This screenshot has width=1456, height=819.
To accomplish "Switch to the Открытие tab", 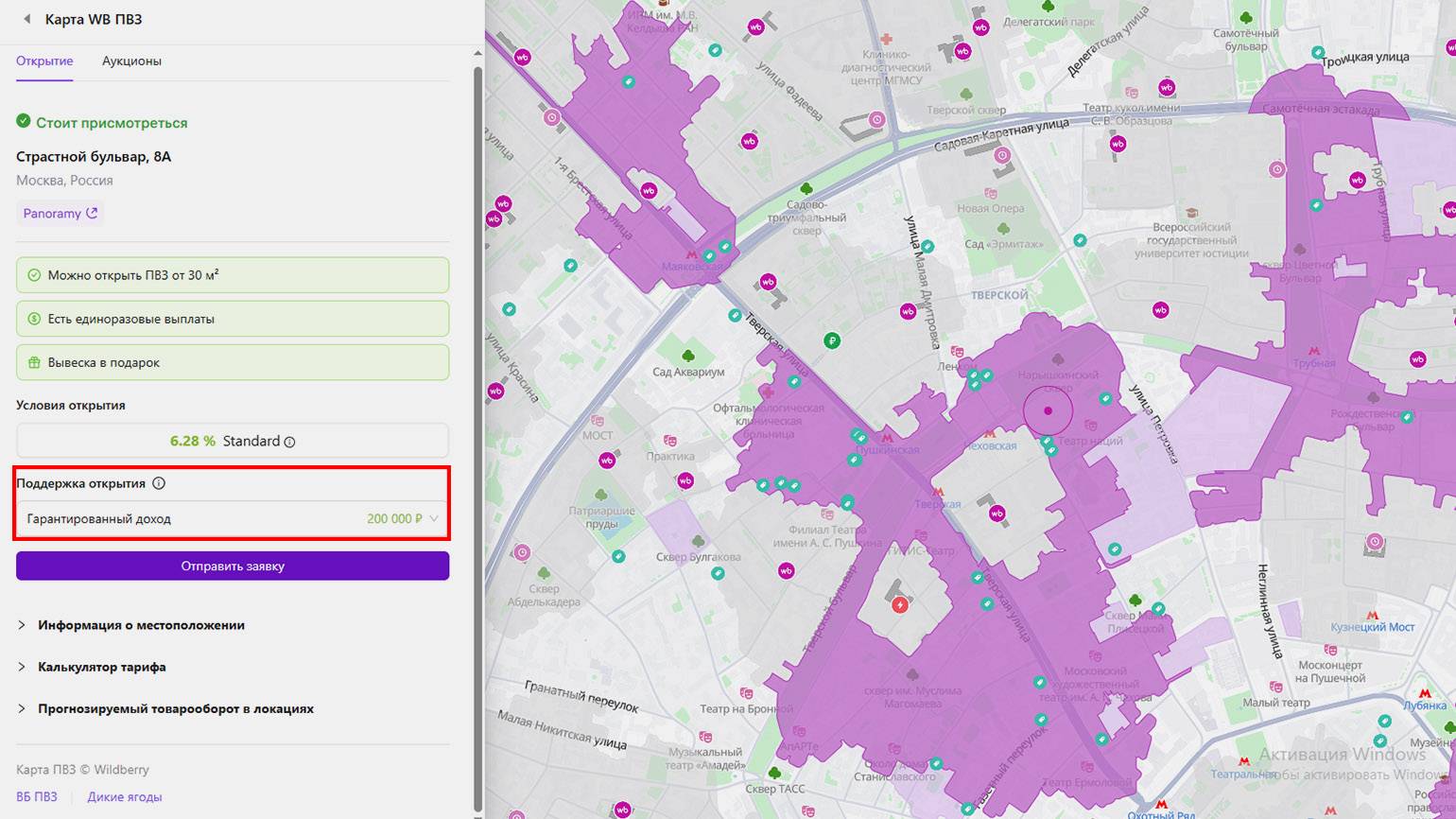I will (44, 61).
